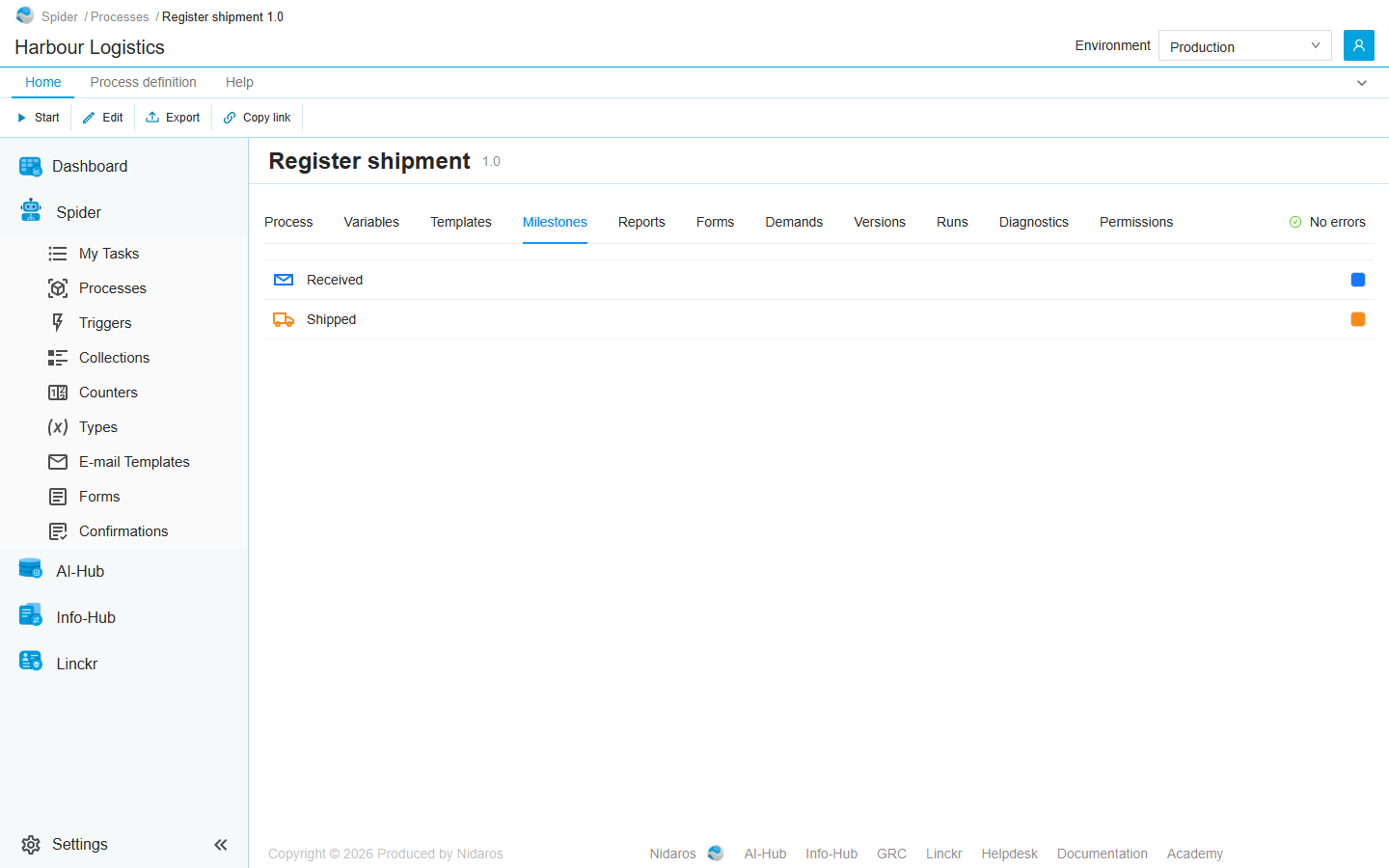
Task: Click the Shipped milestone truck icon
Action: pyautogui.click(x=284, y=319)
